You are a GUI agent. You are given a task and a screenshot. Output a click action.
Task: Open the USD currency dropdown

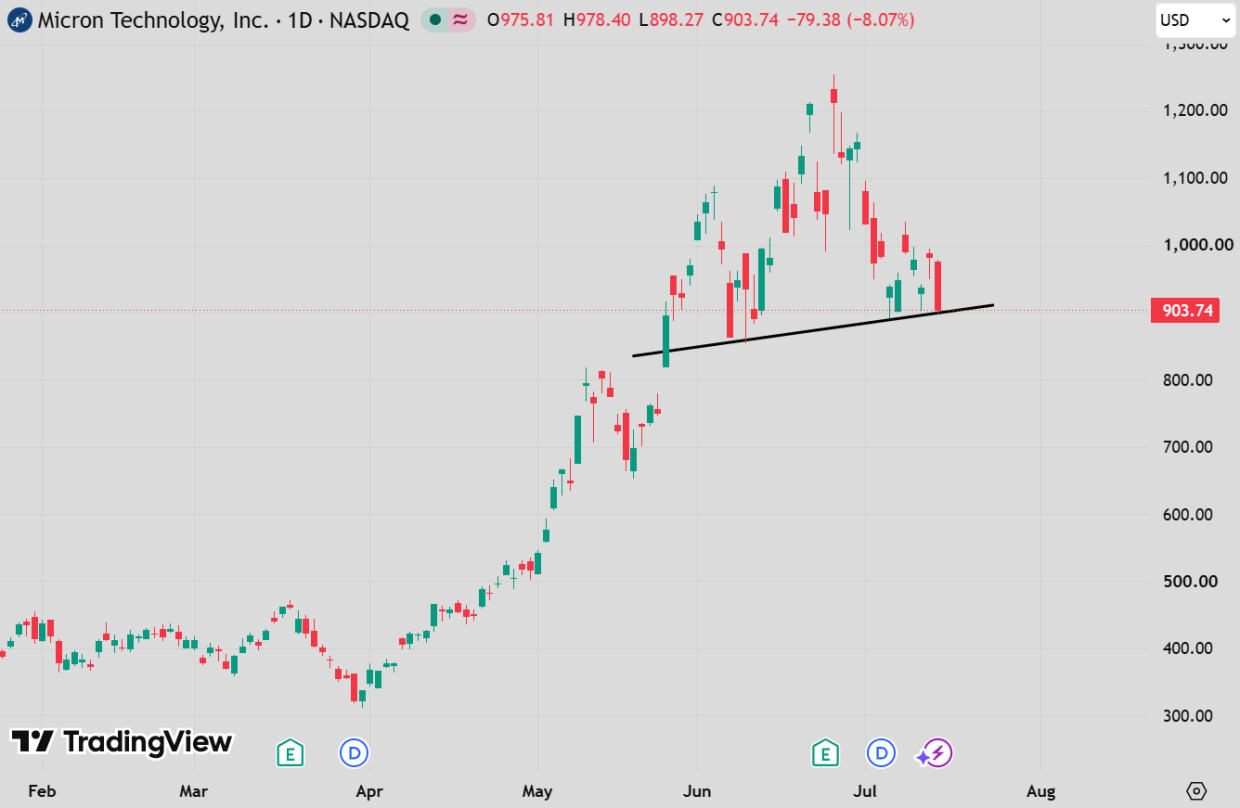pos(1194,19)
